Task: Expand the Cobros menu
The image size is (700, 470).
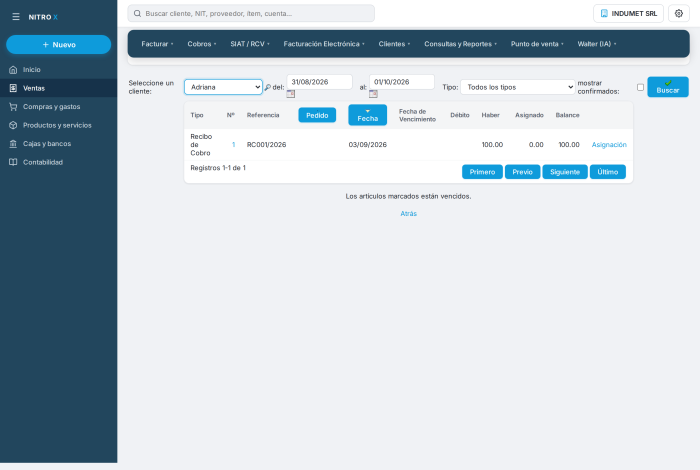Action: point(202,44)
